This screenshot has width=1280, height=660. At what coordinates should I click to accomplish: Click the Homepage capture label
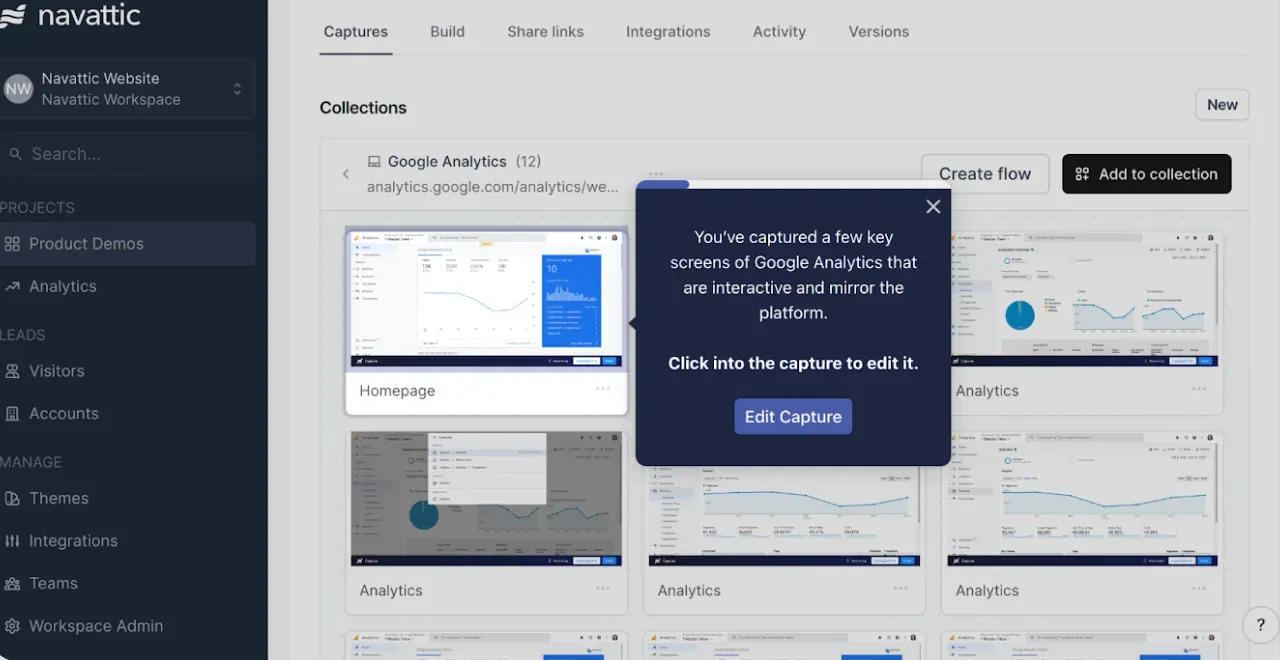[x=397, y=391]
